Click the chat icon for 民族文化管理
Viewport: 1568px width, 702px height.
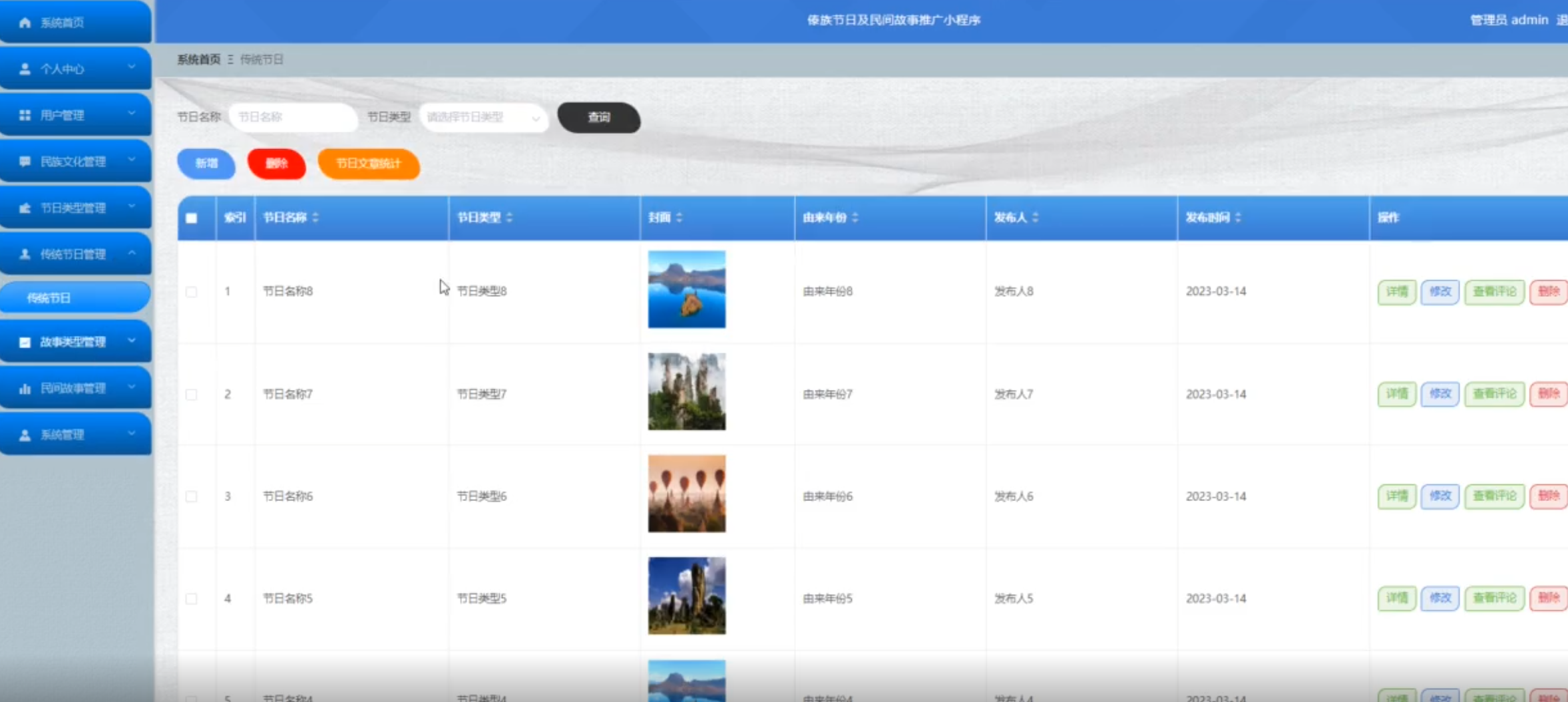pos(25,162)
